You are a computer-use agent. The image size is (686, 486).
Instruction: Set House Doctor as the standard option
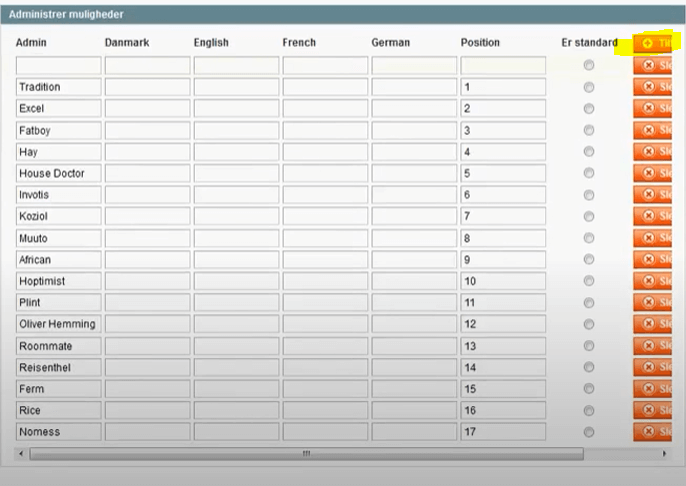tap(589, 173)
